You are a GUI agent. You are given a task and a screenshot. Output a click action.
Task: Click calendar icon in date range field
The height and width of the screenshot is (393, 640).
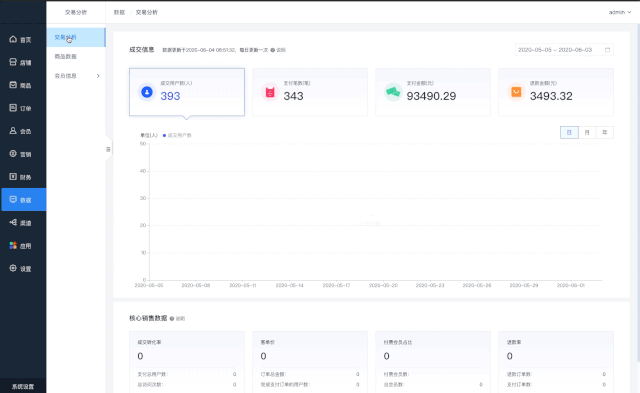click(x=607, y=50)
